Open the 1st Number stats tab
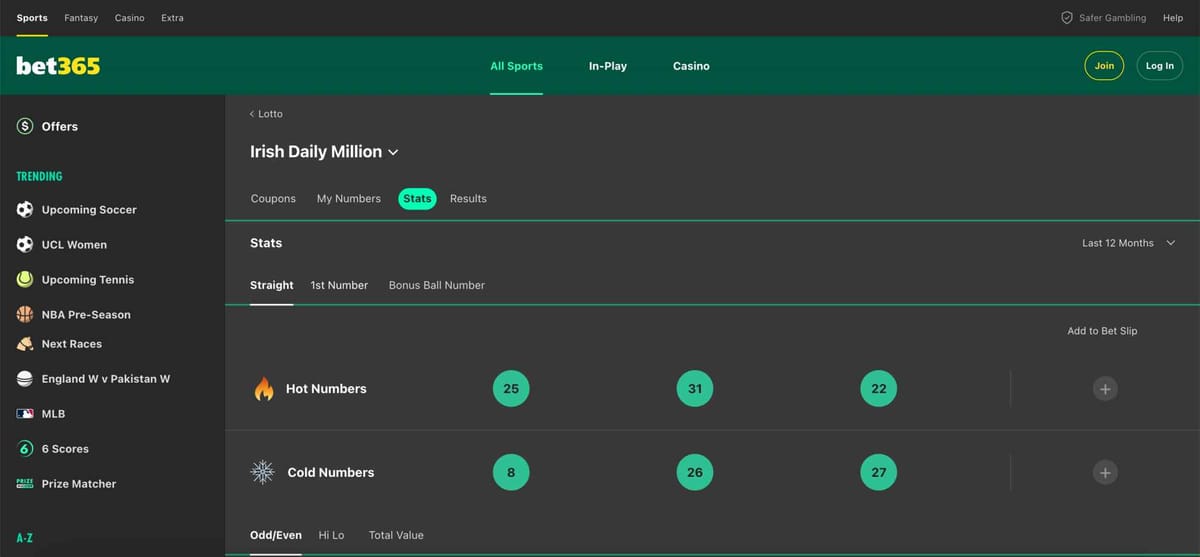 339,285
